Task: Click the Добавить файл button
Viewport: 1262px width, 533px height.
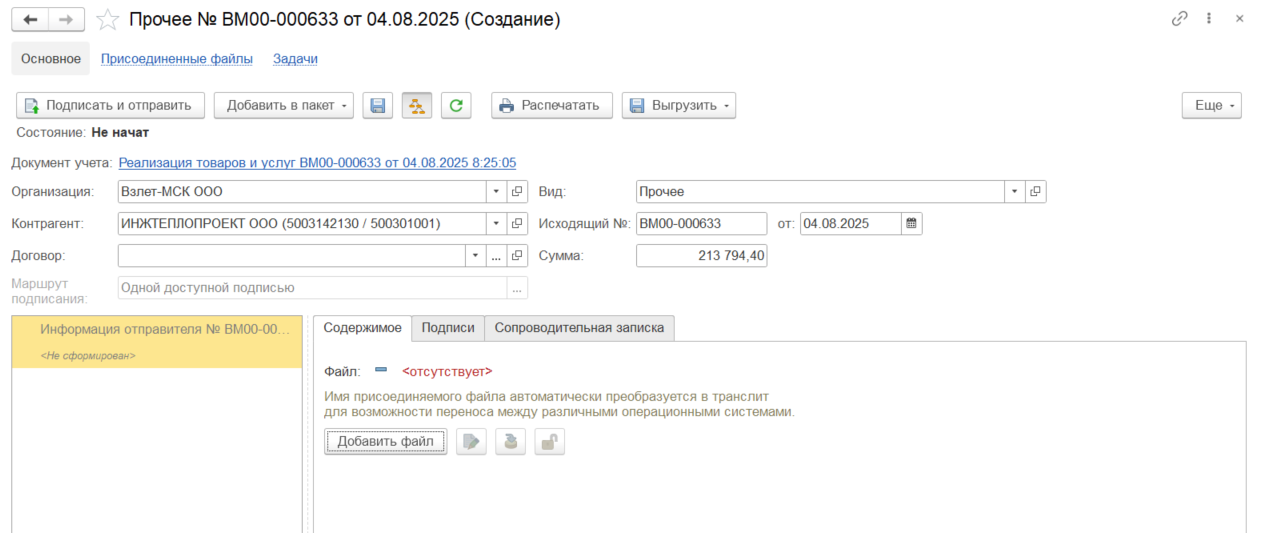Action: [x=385, y=442]
